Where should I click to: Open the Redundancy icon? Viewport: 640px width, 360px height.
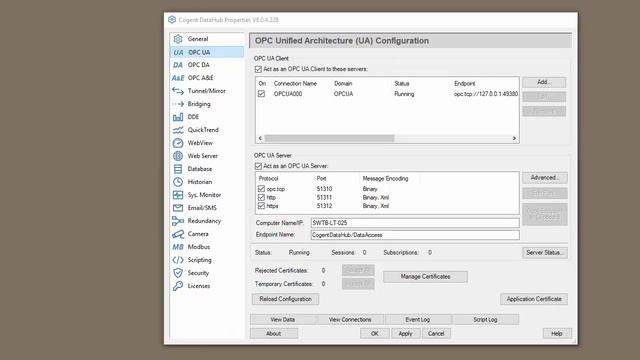click(x=178, y=221)
